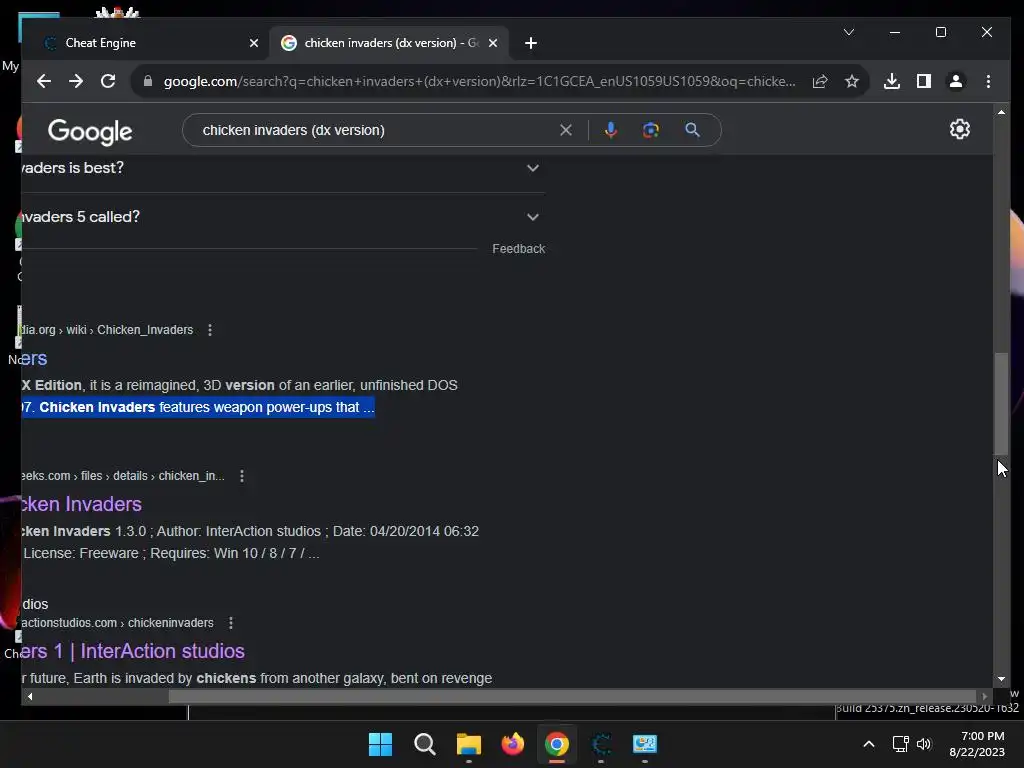Screen dimensions: 1024x768
Task: Open 'InterAction studios' result link
Action: pyautogui.click(x=133, y=651)
